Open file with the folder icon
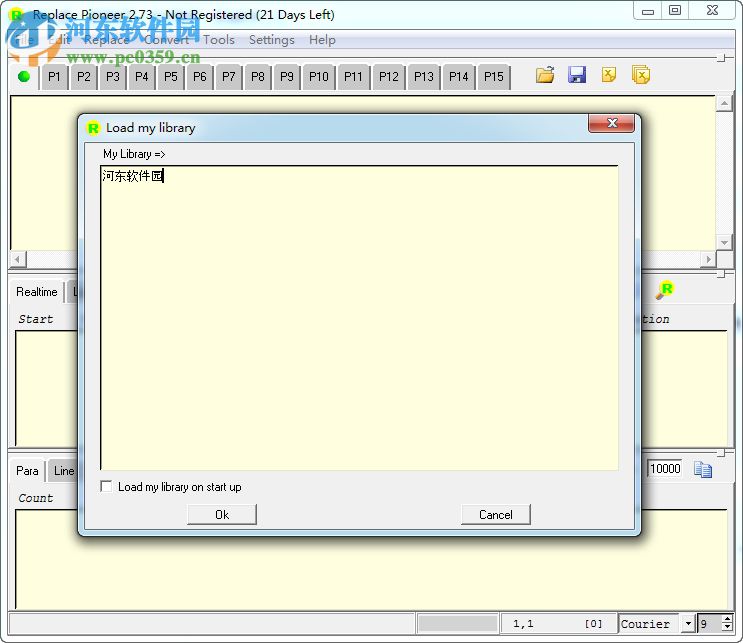This screenshot has height=643, width=743. click(545, 75)
